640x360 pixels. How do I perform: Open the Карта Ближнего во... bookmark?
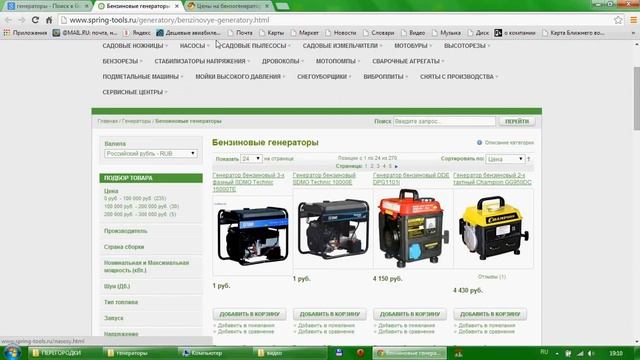573,33
